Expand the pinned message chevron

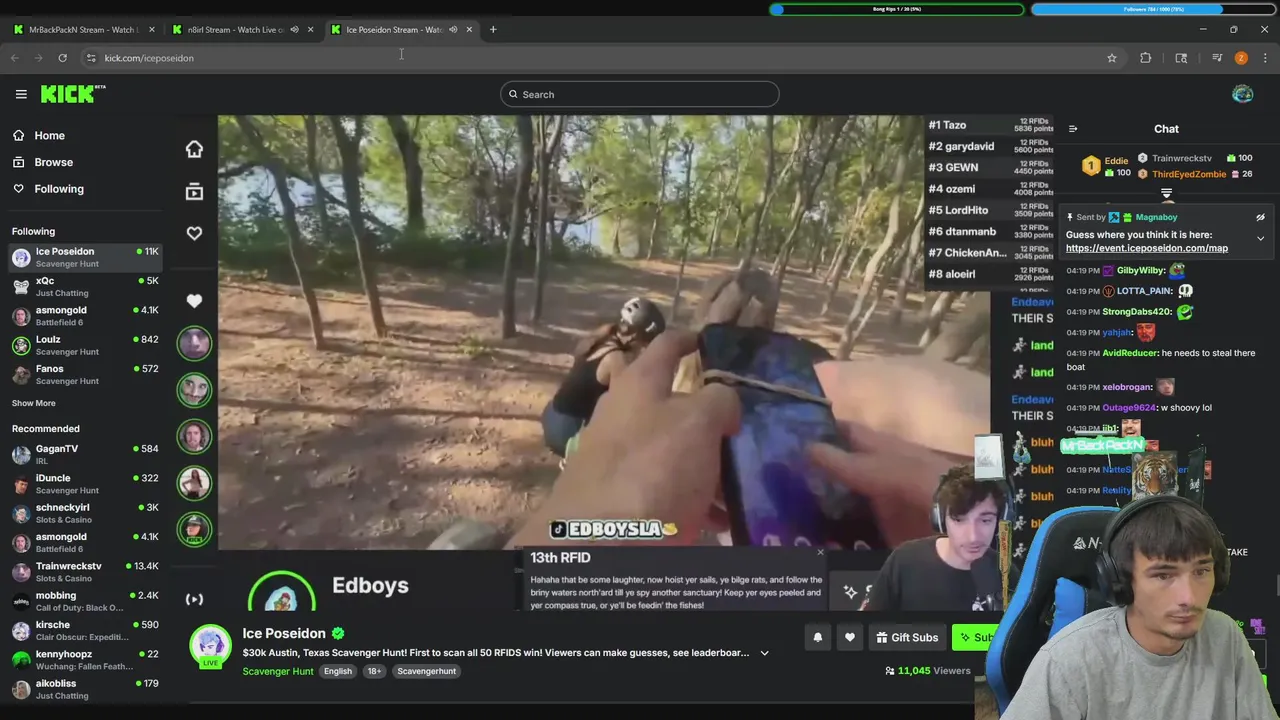(1260, 238)
